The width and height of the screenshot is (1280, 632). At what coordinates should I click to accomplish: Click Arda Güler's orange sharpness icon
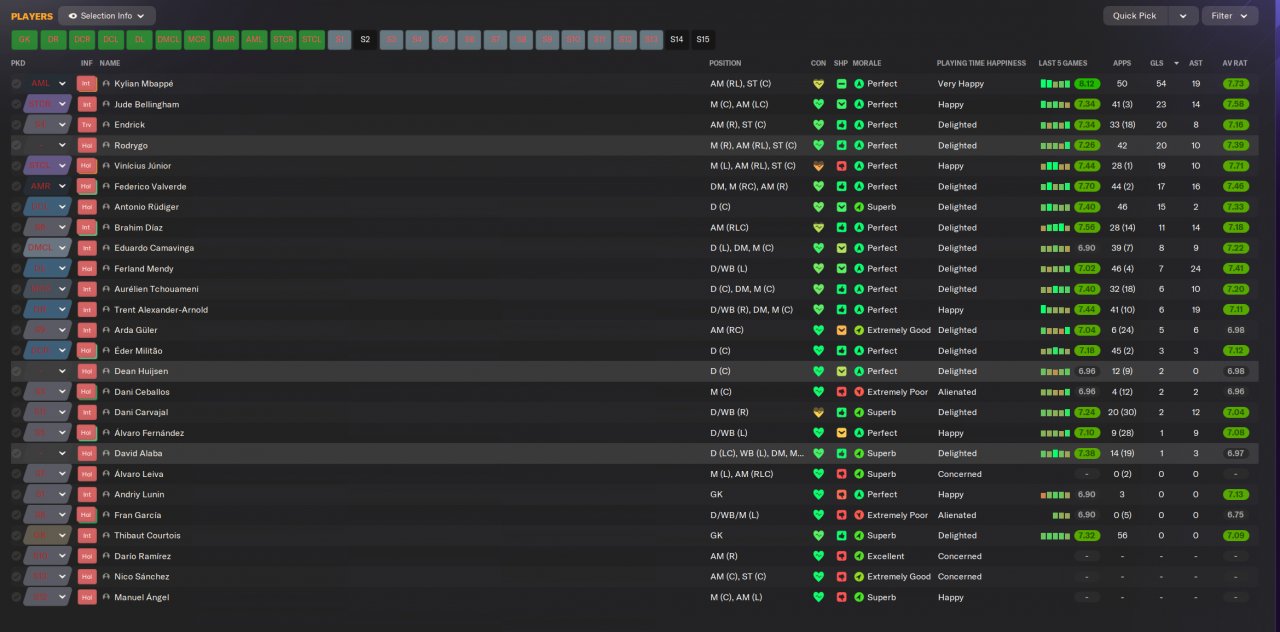[841, 330]
